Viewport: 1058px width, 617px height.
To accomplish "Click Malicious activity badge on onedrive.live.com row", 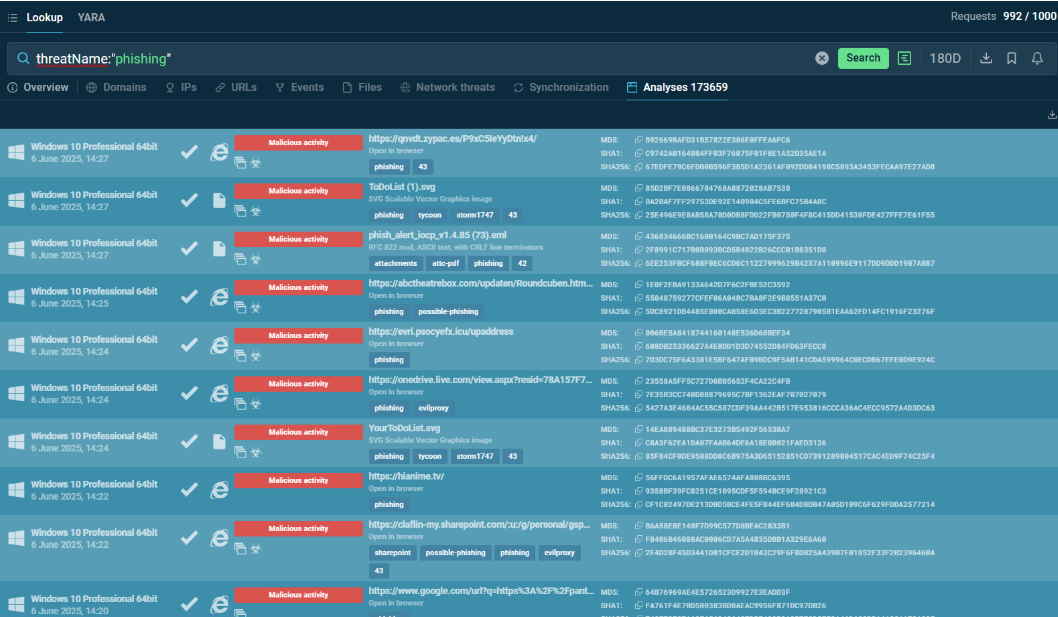I will (298, 383).
